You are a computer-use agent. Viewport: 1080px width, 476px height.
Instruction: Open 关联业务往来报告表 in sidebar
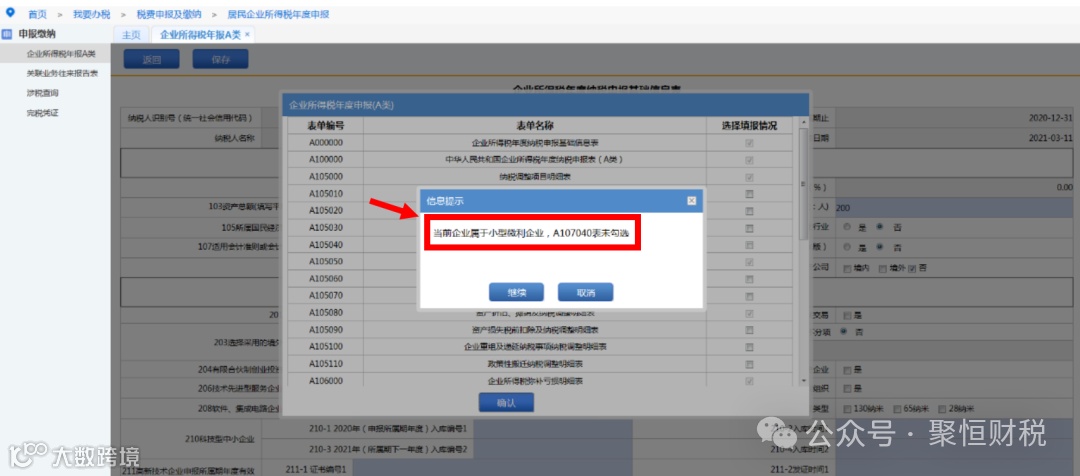pyautogui.click(x=62, y=73)
